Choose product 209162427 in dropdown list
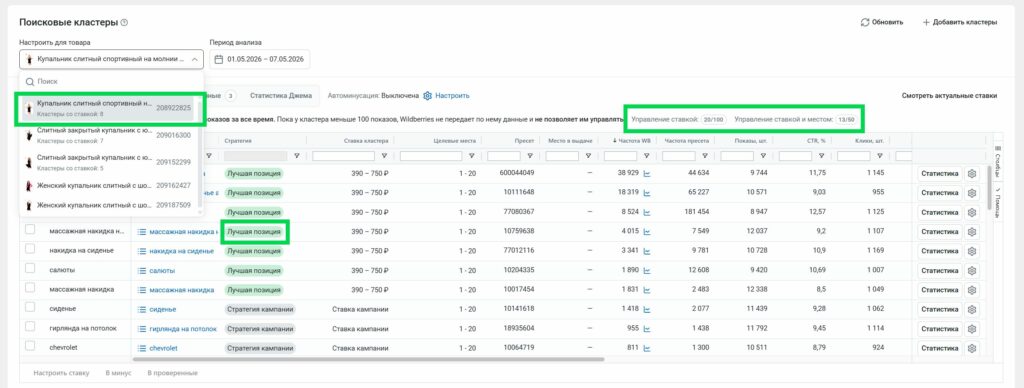 [x=108, y=186]
